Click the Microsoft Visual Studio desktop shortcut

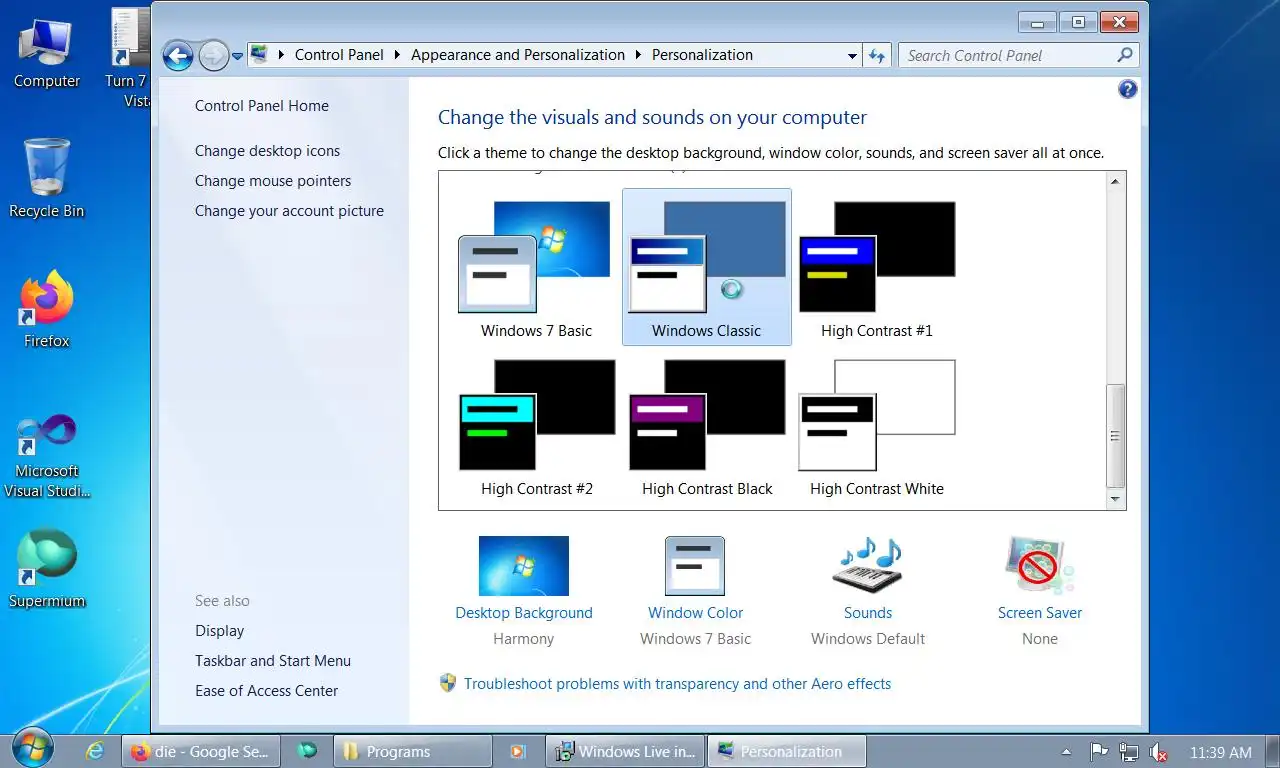[47, 455]
